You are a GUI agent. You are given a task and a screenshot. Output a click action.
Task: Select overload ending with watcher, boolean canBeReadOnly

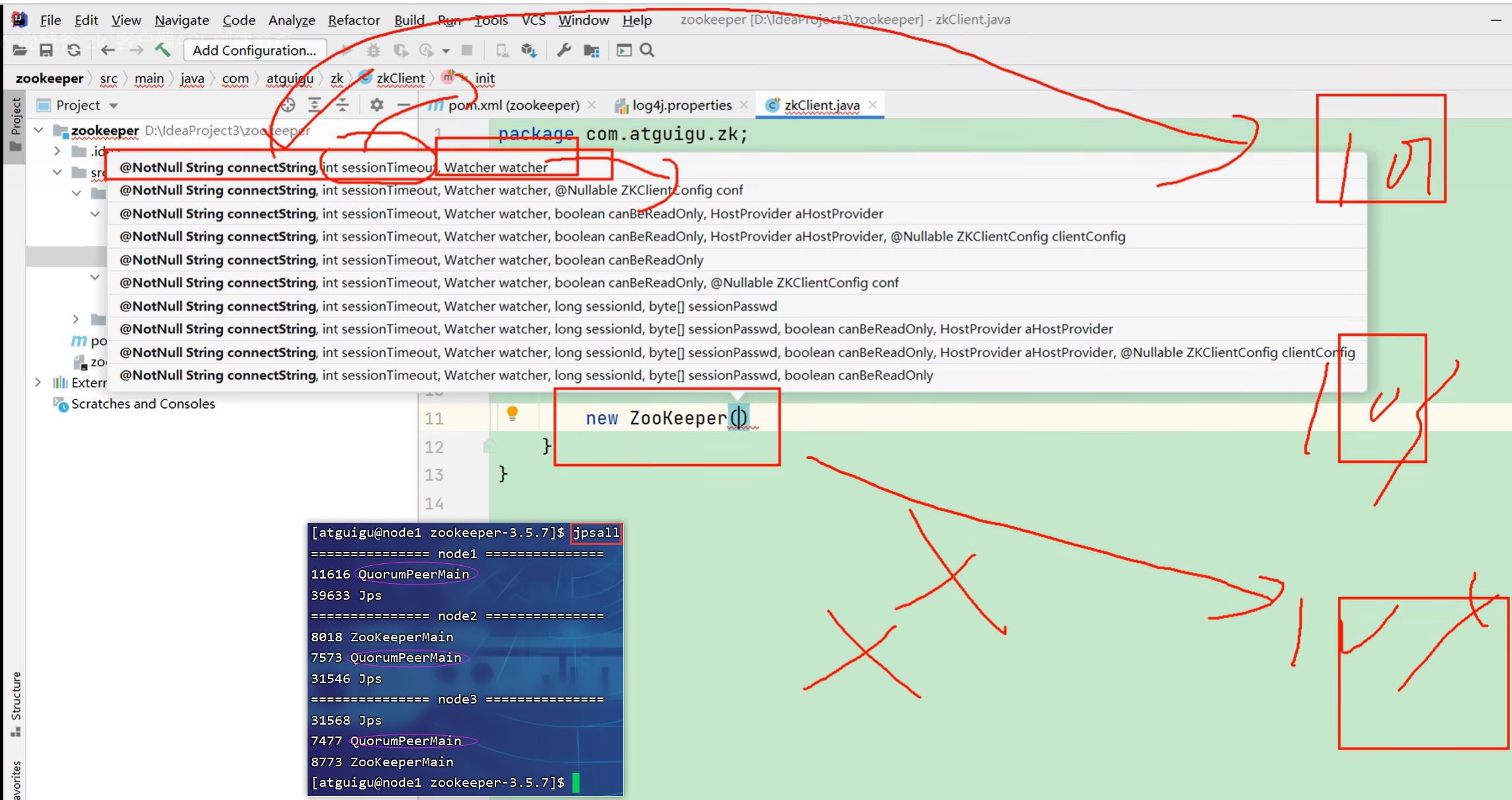736,260
